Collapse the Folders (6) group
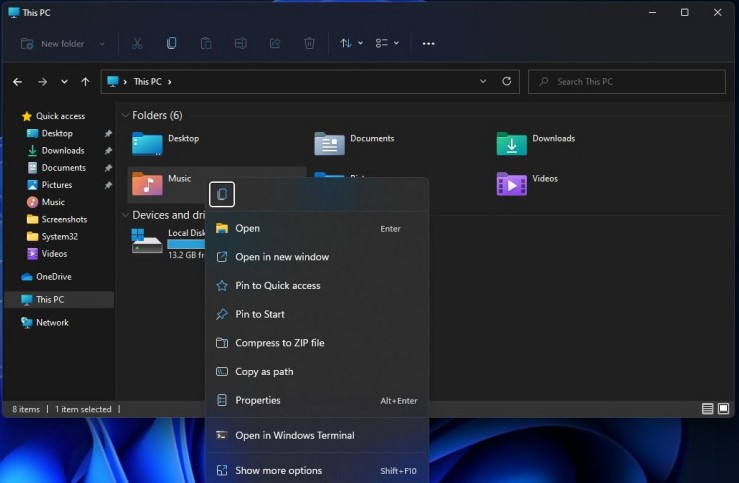 click(x=125, y=115)
